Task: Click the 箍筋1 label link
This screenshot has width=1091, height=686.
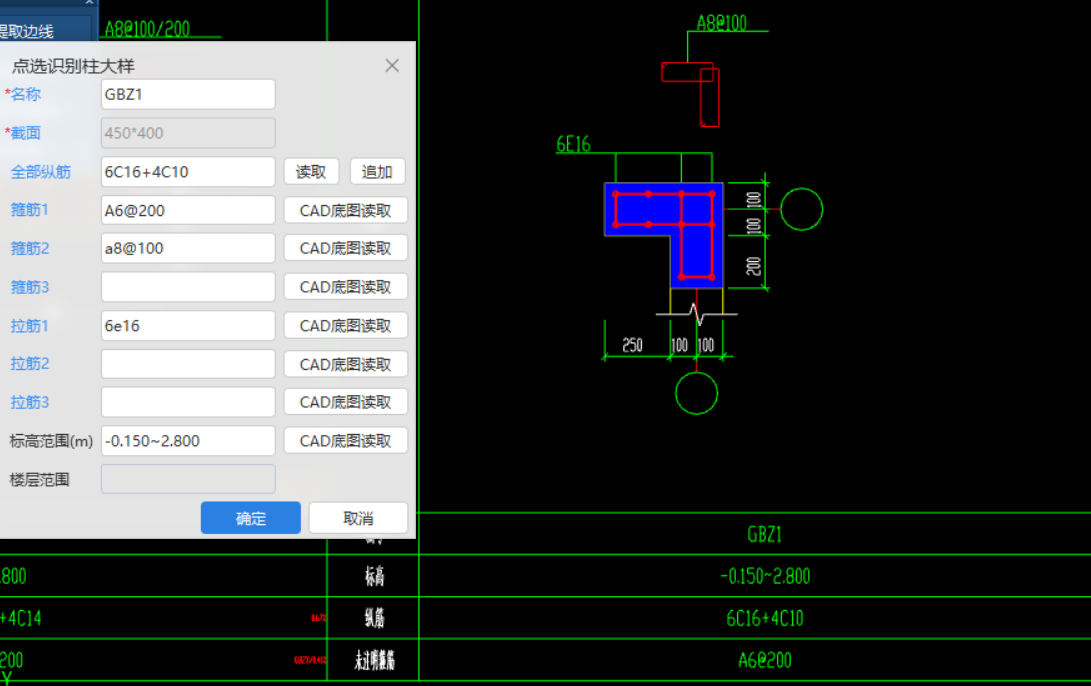Action: [x=29, y=209]
